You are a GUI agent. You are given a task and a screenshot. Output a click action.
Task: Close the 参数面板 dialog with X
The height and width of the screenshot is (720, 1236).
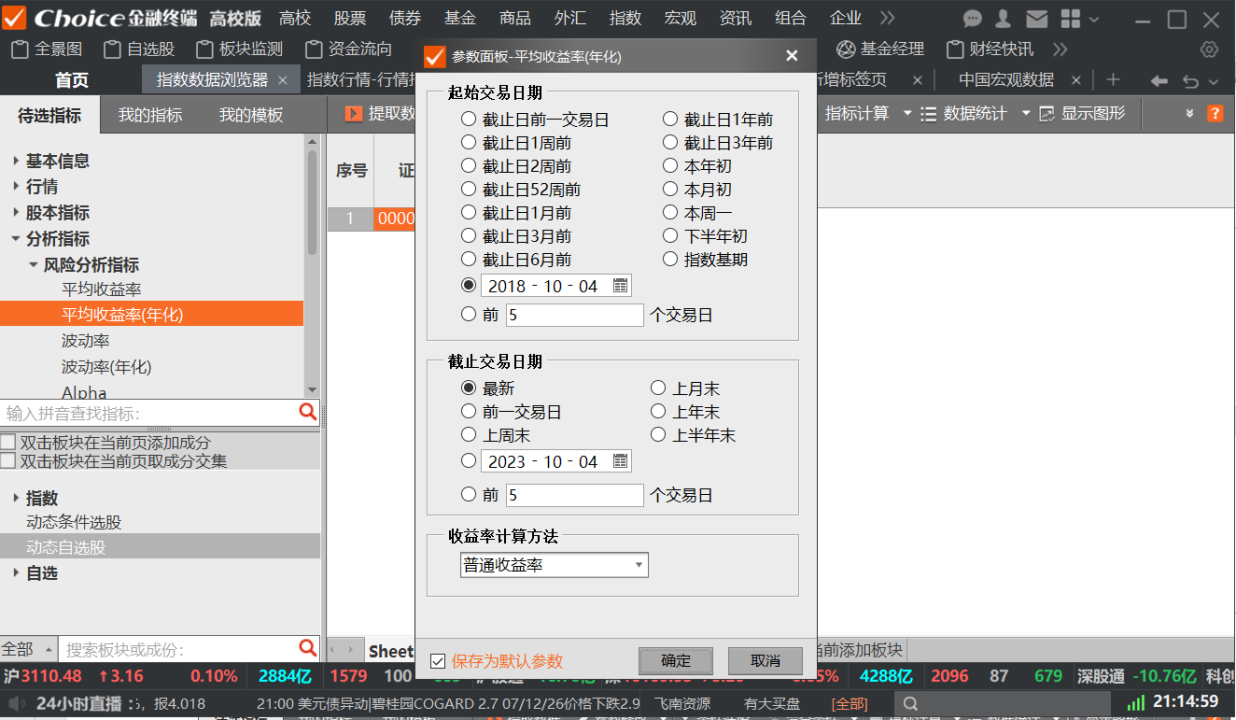792,57
